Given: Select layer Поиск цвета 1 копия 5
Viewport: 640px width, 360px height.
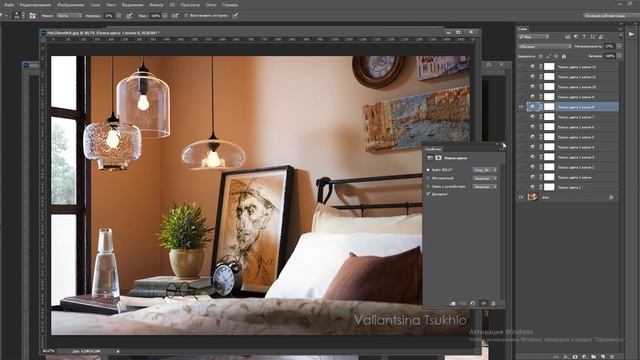Looking at the screenshot, I should click(572, 137).
